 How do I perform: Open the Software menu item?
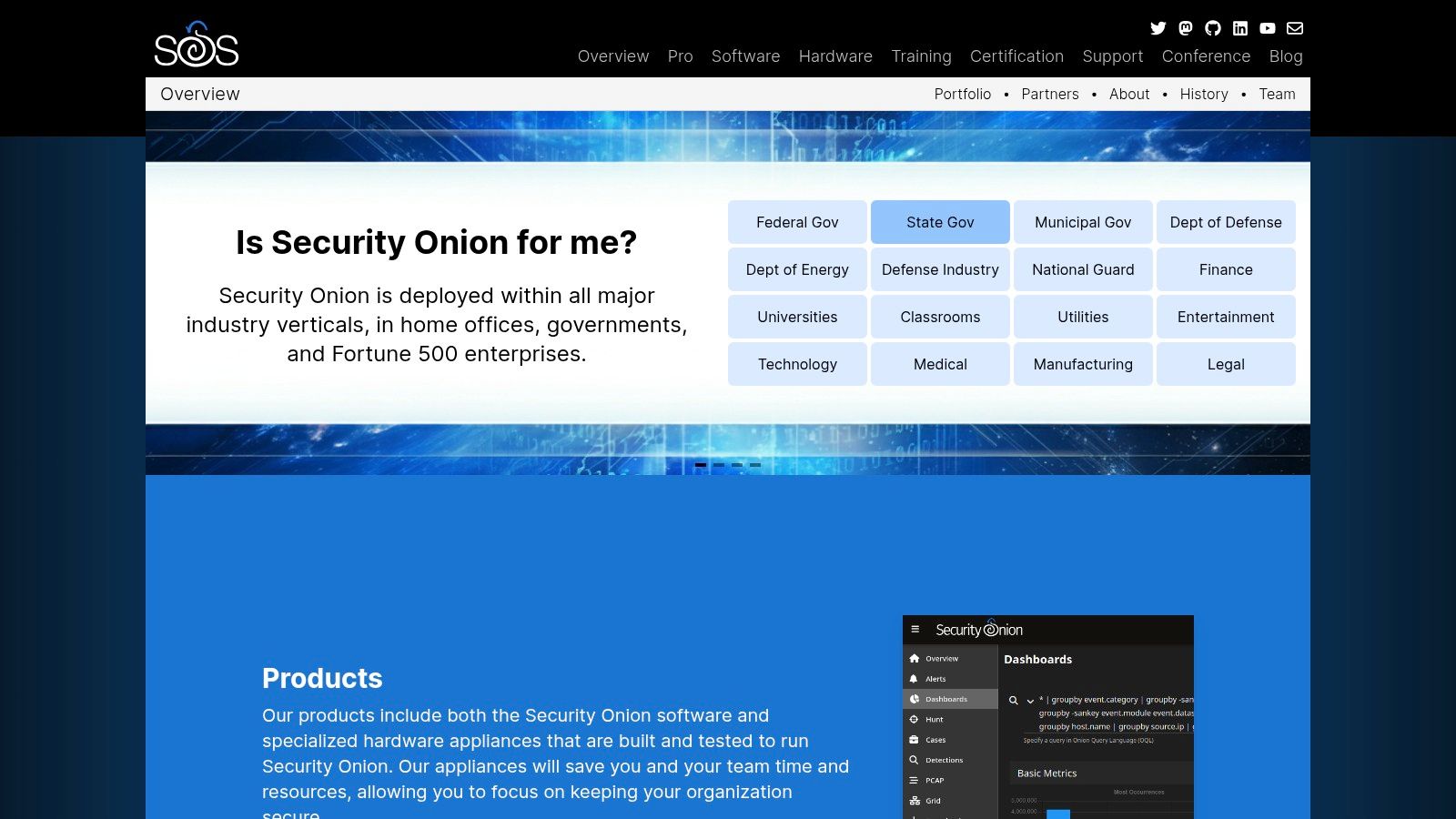pyautogui.click(x=745, y=56)
